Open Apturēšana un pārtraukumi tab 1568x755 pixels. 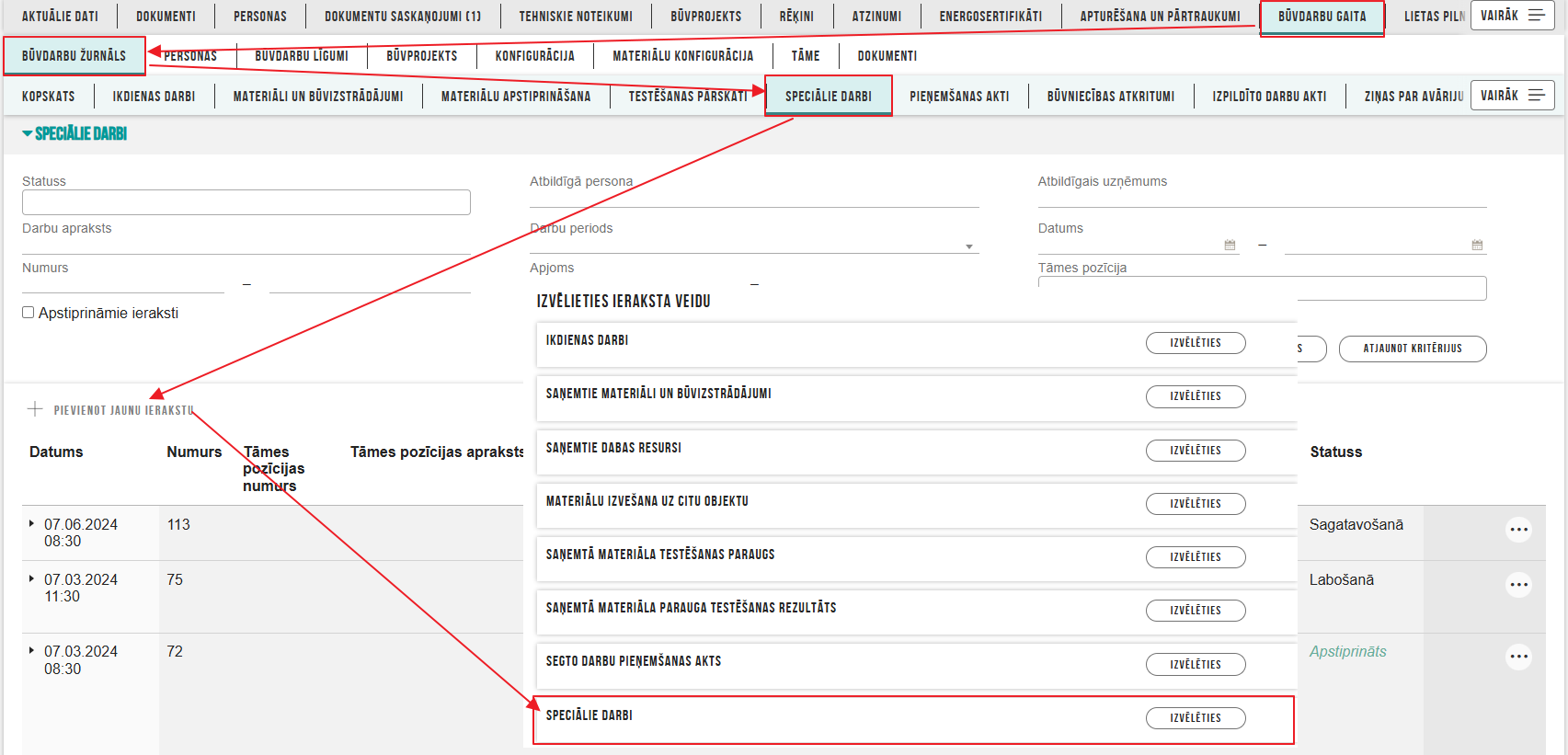tap(1160, 16)
